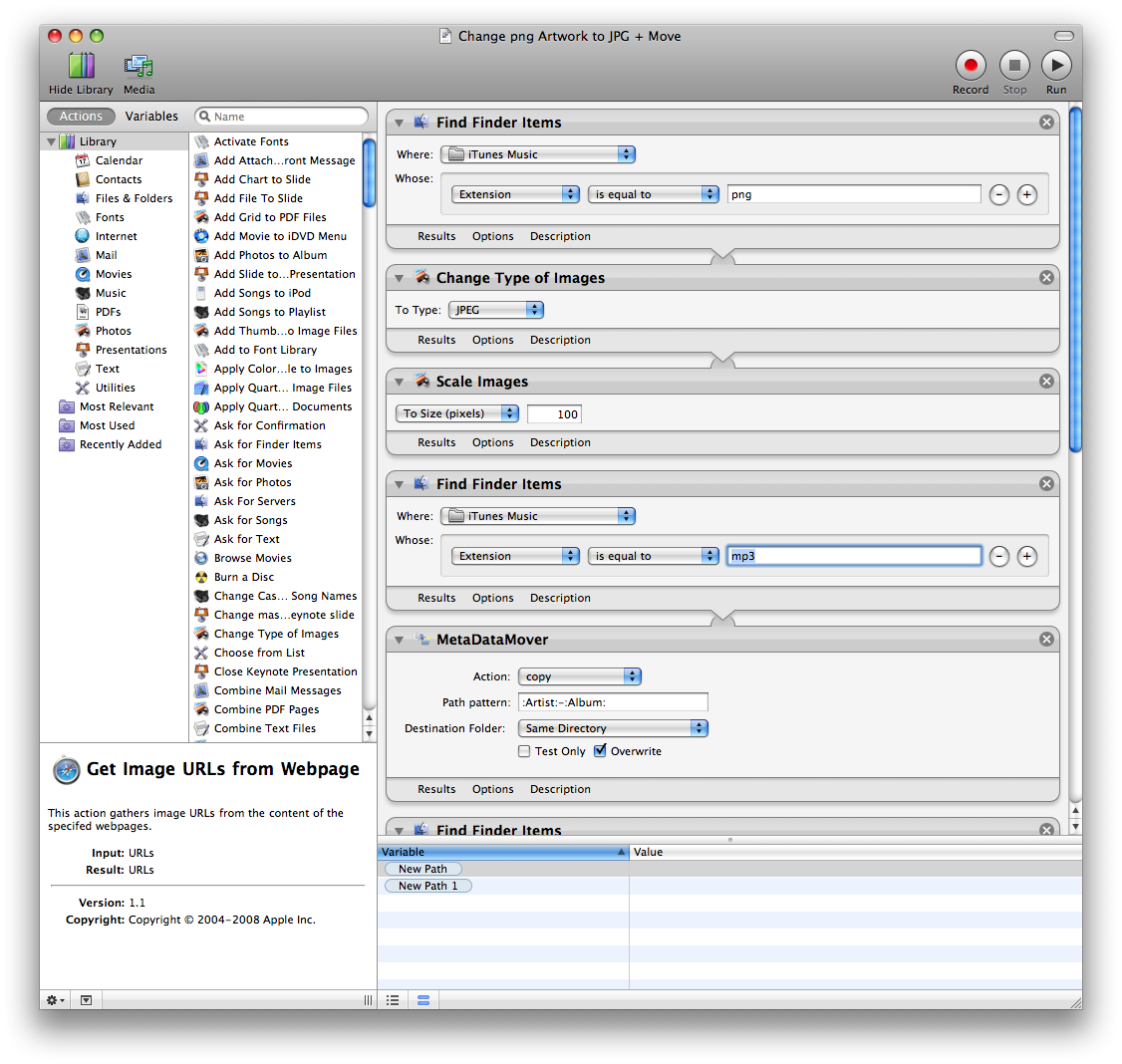1122x1064 pixels.
Task: Collapse the Library tree triangle
Action: coord(52,141)
